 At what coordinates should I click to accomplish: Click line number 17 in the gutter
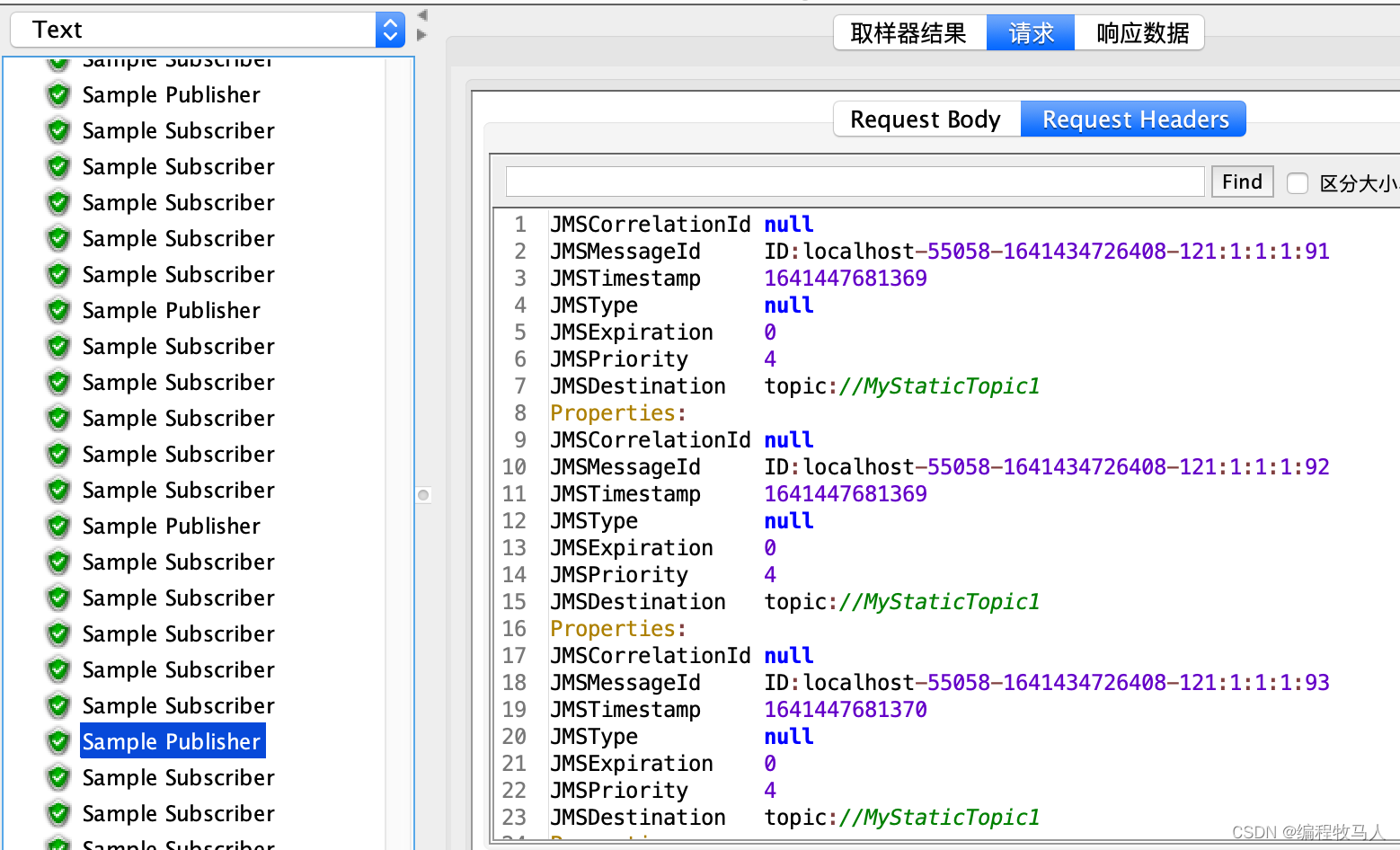pyautogui.click(x=514, y=655)
